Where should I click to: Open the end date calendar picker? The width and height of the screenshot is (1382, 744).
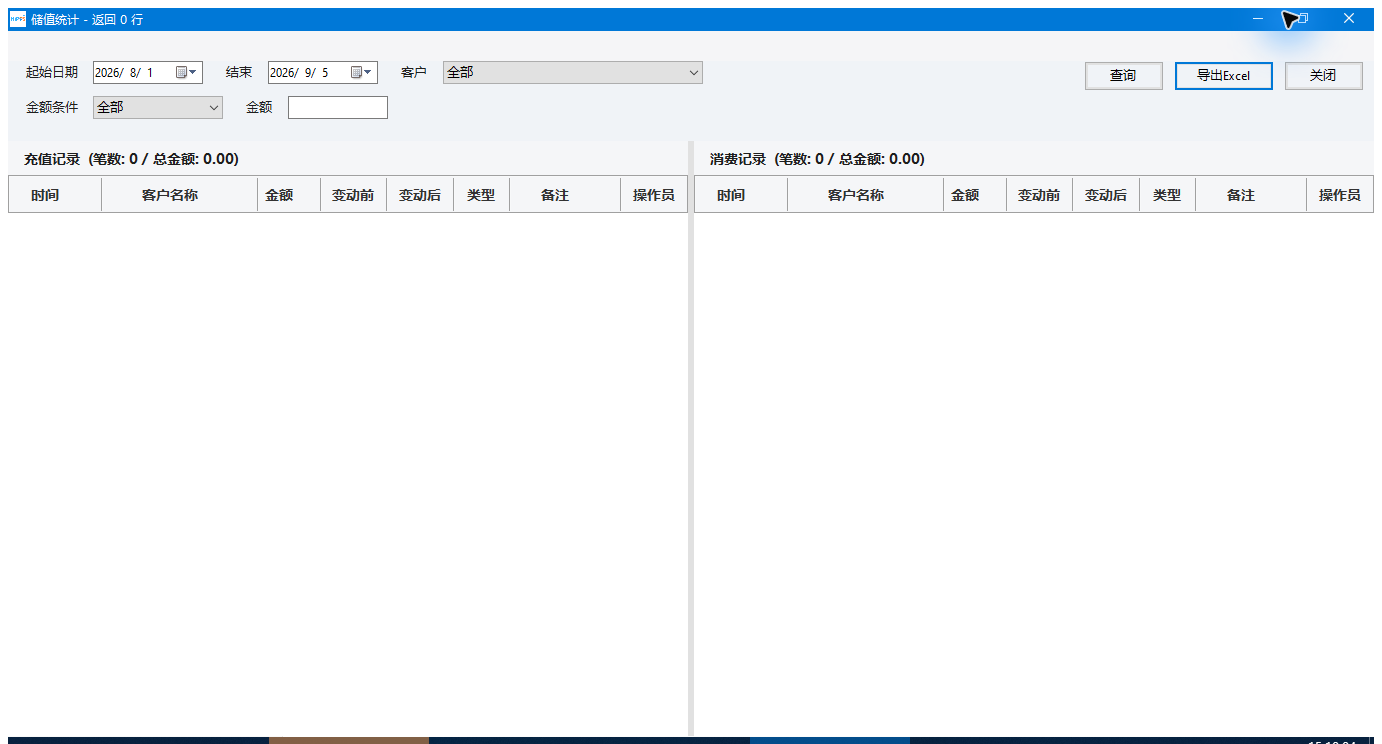pyautogui.click(x=362, y=72)
